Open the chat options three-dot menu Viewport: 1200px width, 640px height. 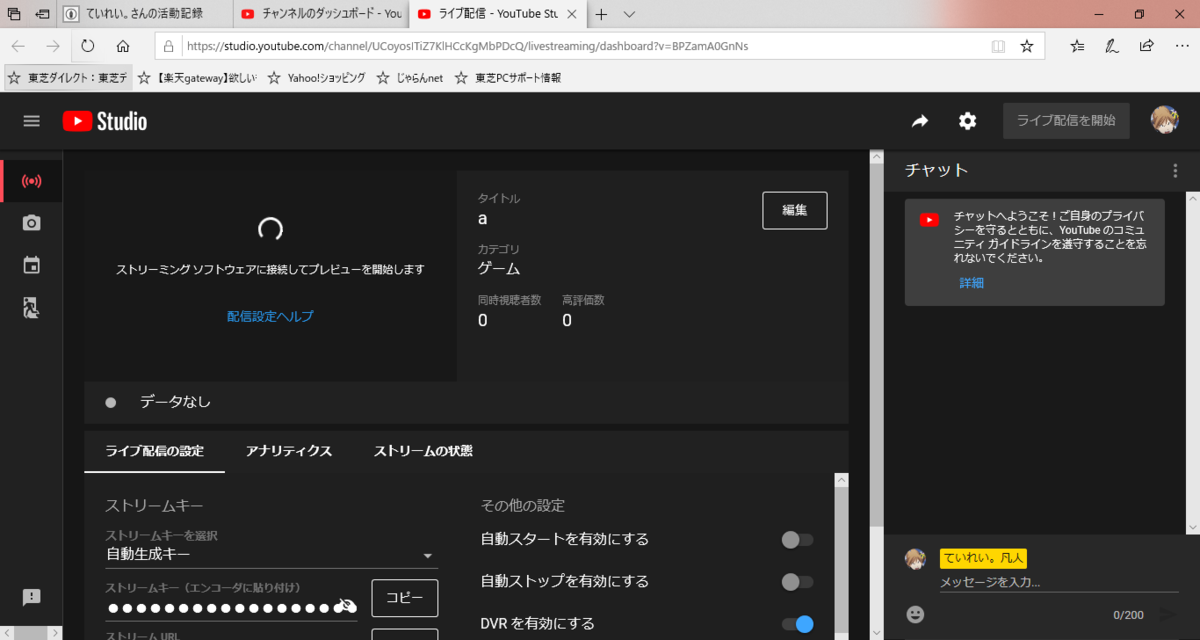(1175, 170)
